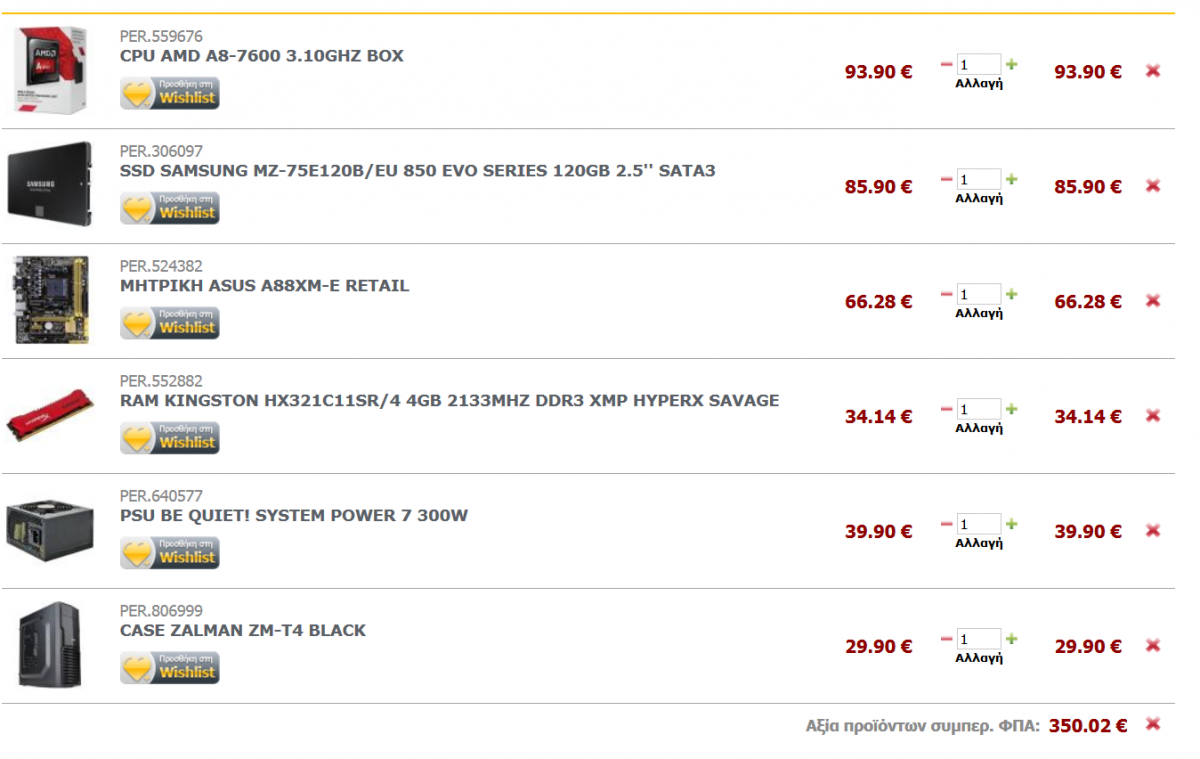The width and height of the screenshot is (1200, 759).
Task: Focus quantity field for Be Quiet! PSU
Action: (x=978, y=524)
